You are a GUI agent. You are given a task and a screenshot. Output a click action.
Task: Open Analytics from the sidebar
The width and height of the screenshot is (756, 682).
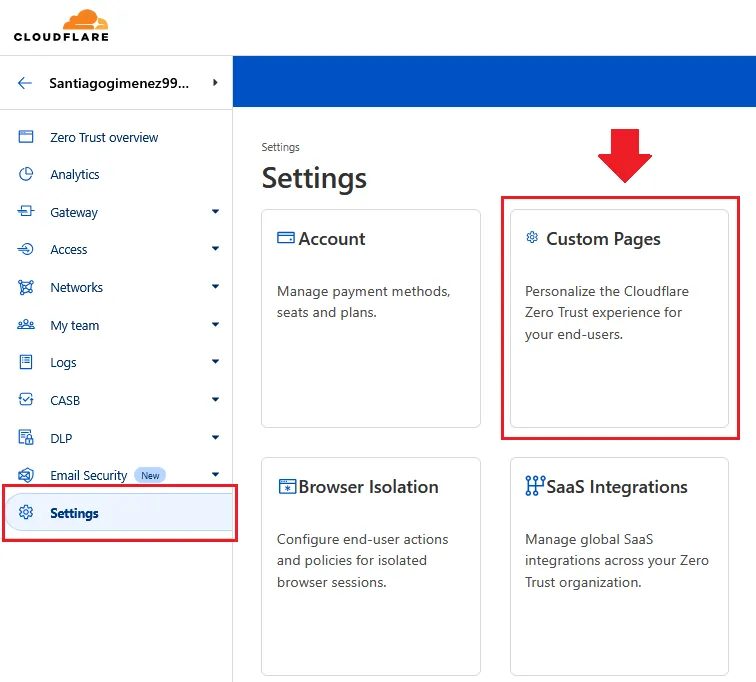point(75,174)
